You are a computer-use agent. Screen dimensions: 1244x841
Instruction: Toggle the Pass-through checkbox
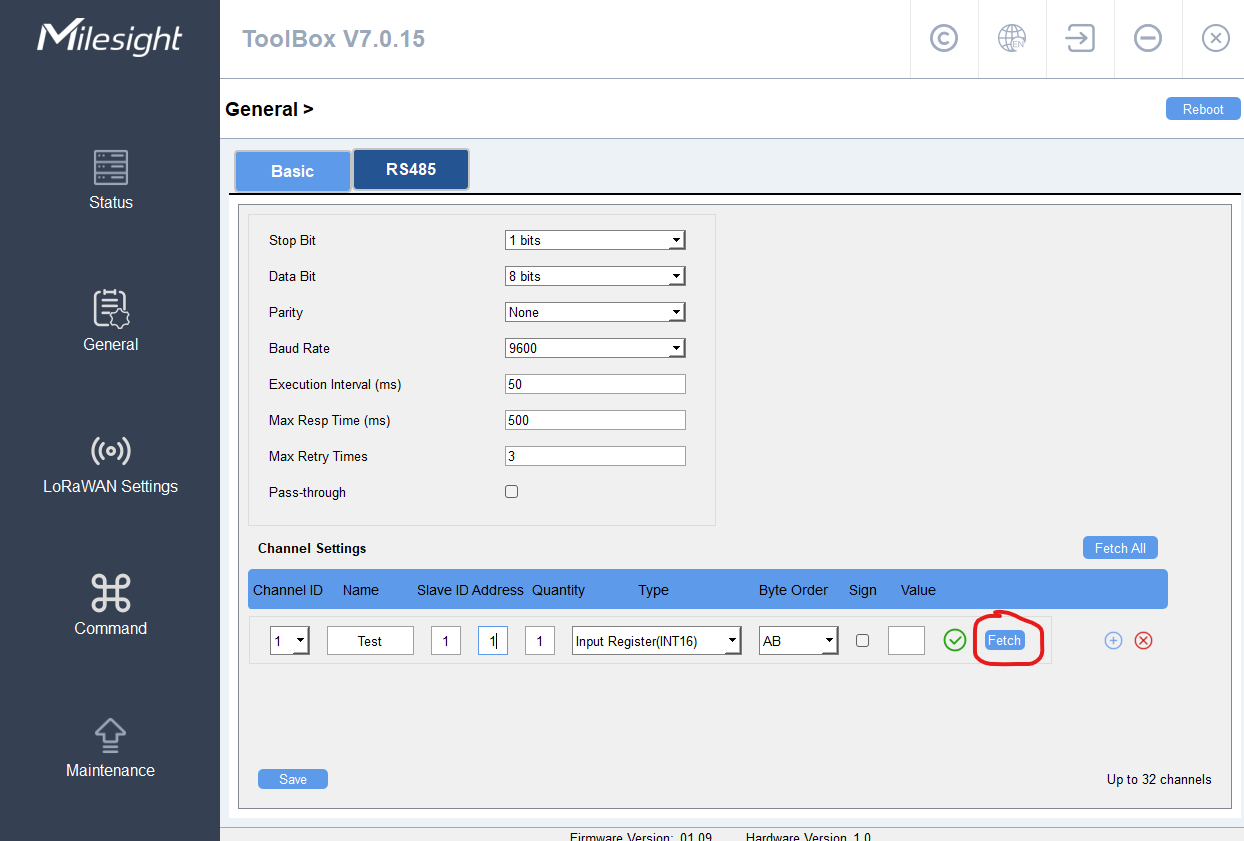(x=512, y=492)
